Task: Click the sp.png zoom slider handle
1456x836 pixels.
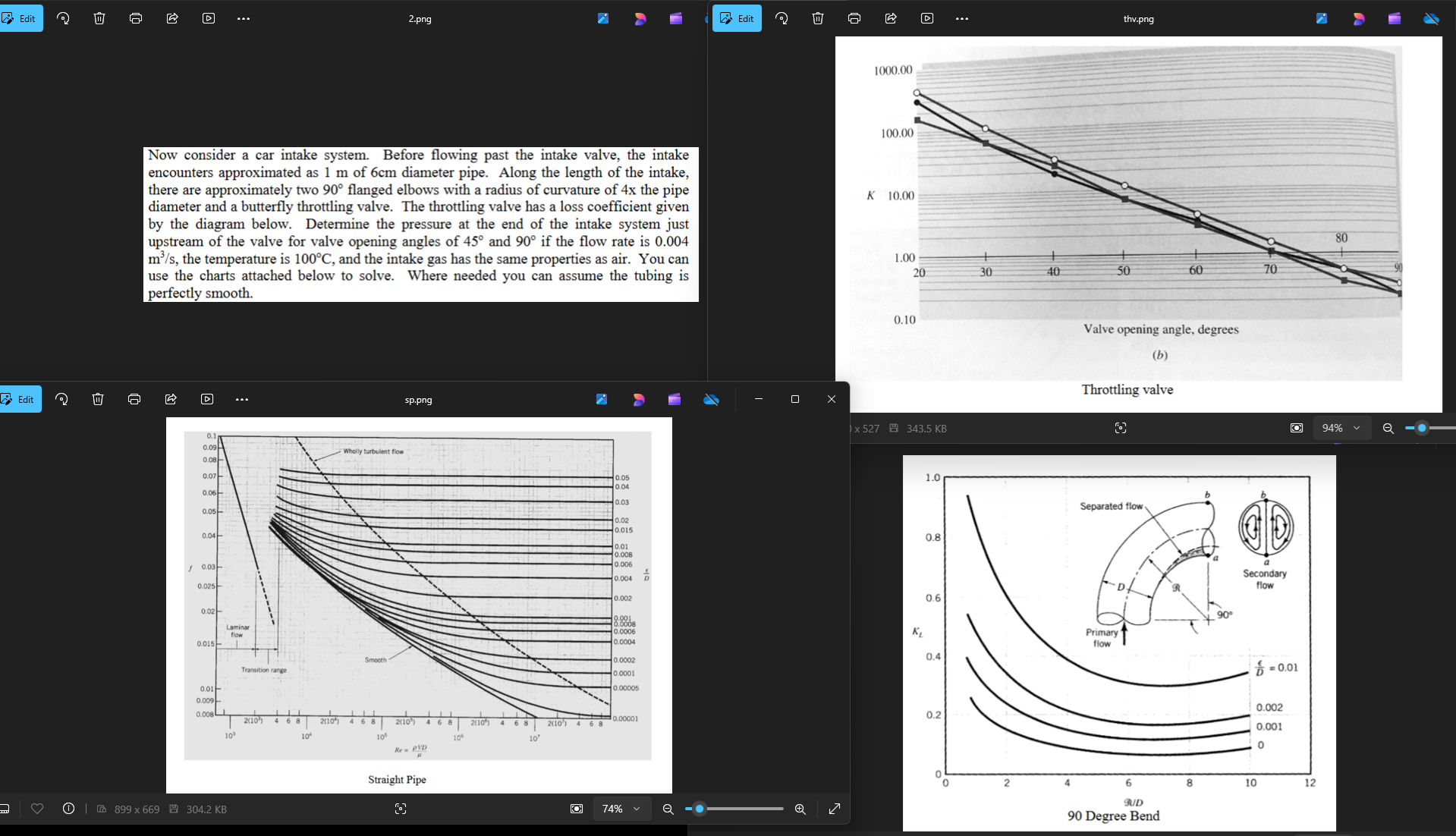Action: coord(700,809)
